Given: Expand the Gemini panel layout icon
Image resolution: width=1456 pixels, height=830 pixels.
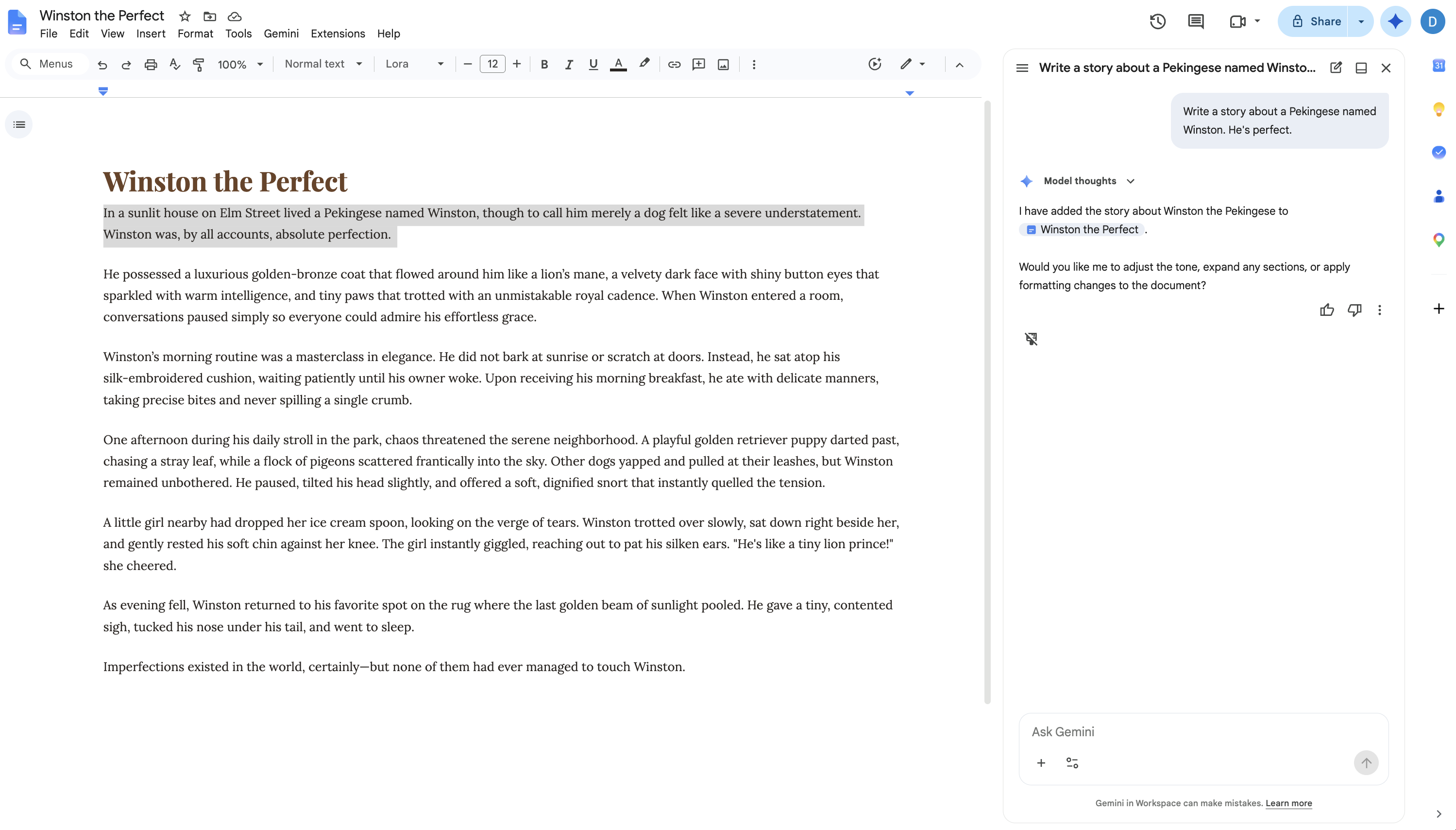Looking at the screenshot, I should click(1361, 68).
